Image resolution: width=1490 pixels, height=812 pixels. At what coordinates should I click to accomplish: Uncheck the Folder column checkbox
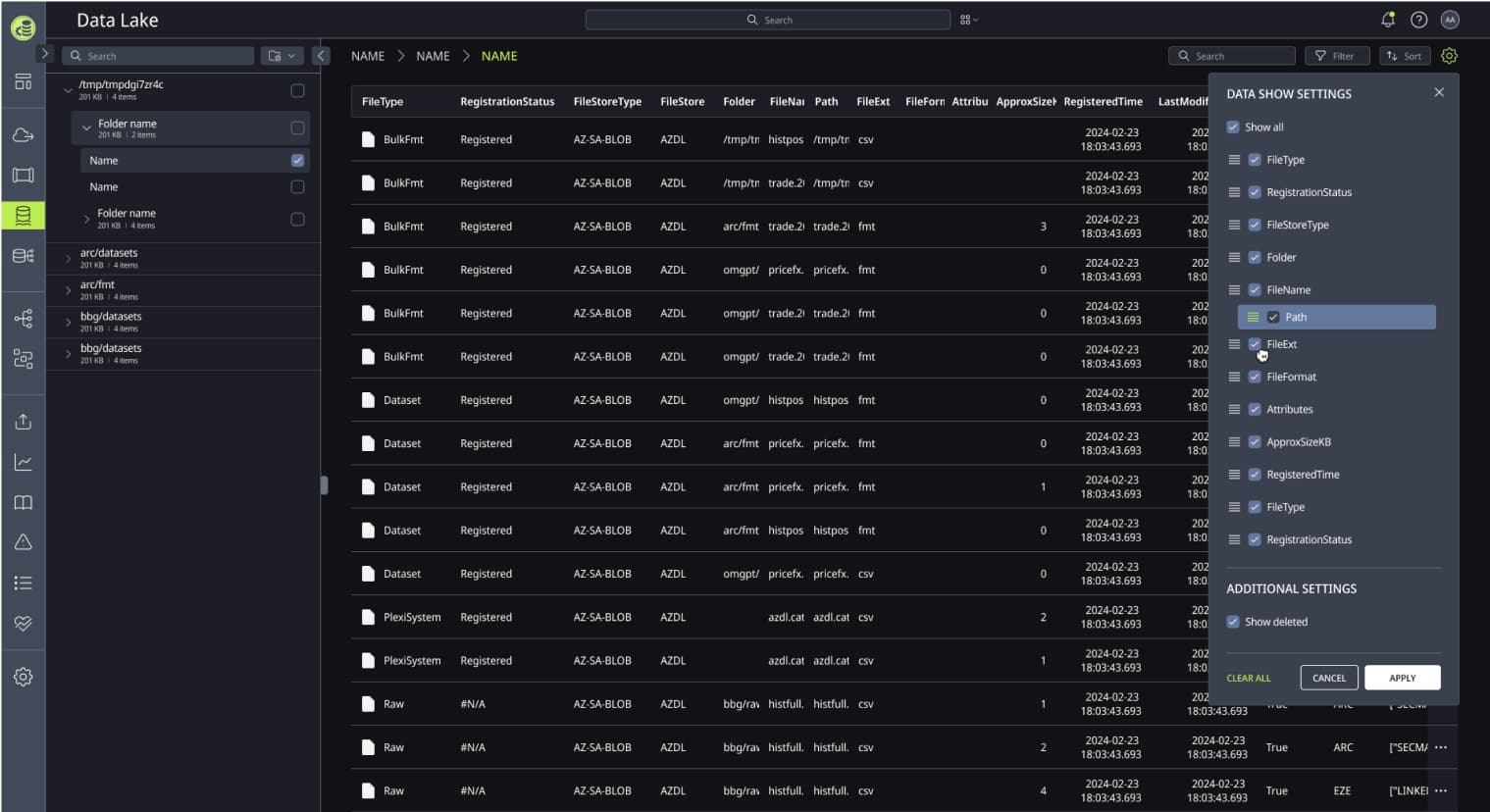1255,257
